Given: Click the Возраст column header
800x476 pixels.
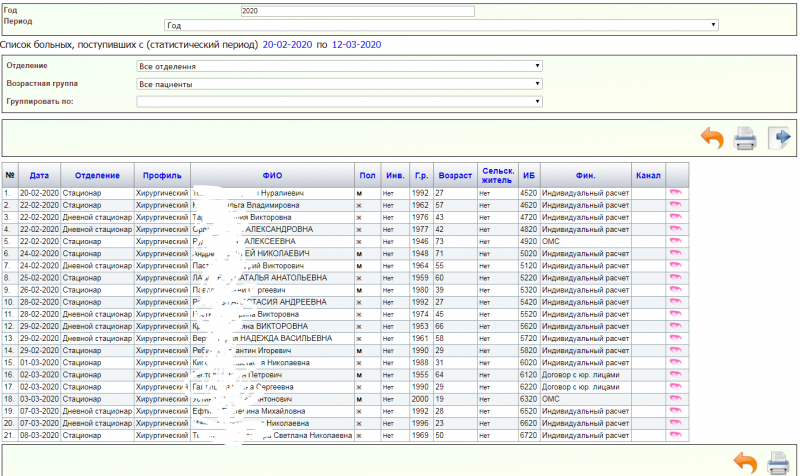Looking at the screenshot, I should (455, 175).
